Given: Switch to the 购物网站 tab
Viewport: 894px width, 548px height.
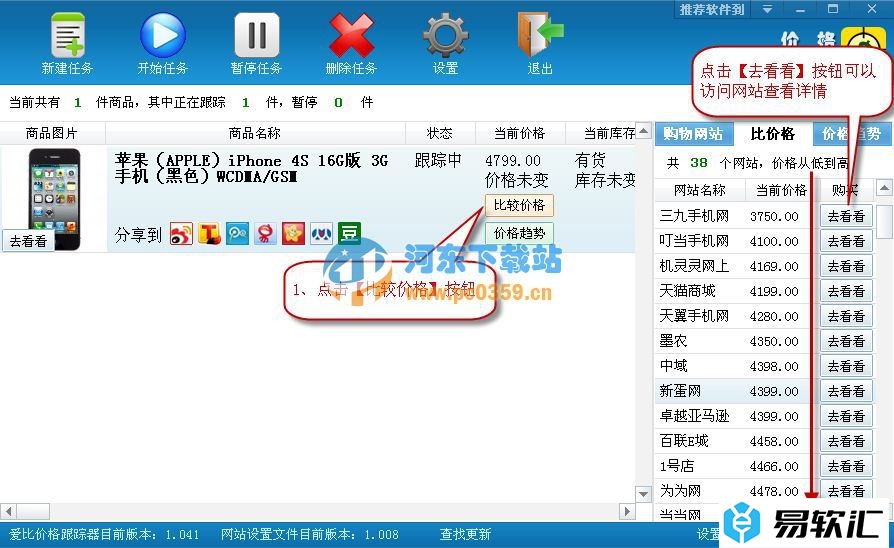Looking at the screenshot, I should 693,133.
